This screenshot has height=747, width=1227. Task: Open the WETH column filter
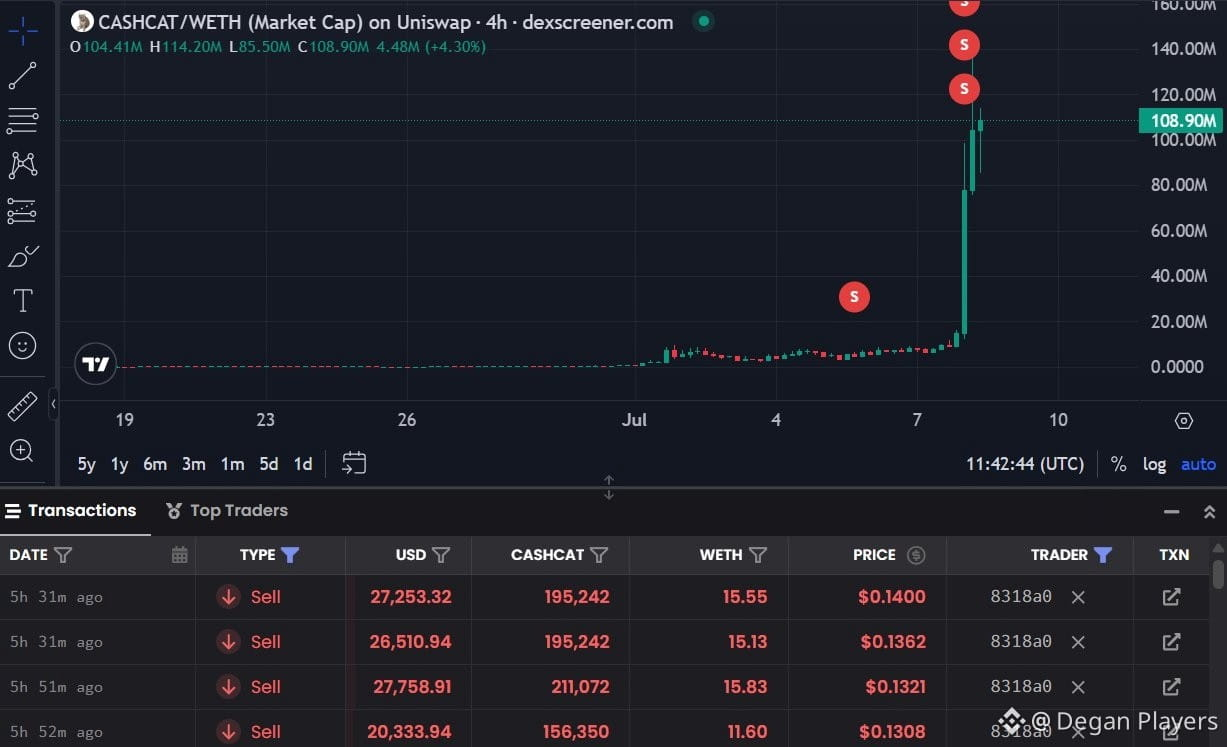coord(758,555)
